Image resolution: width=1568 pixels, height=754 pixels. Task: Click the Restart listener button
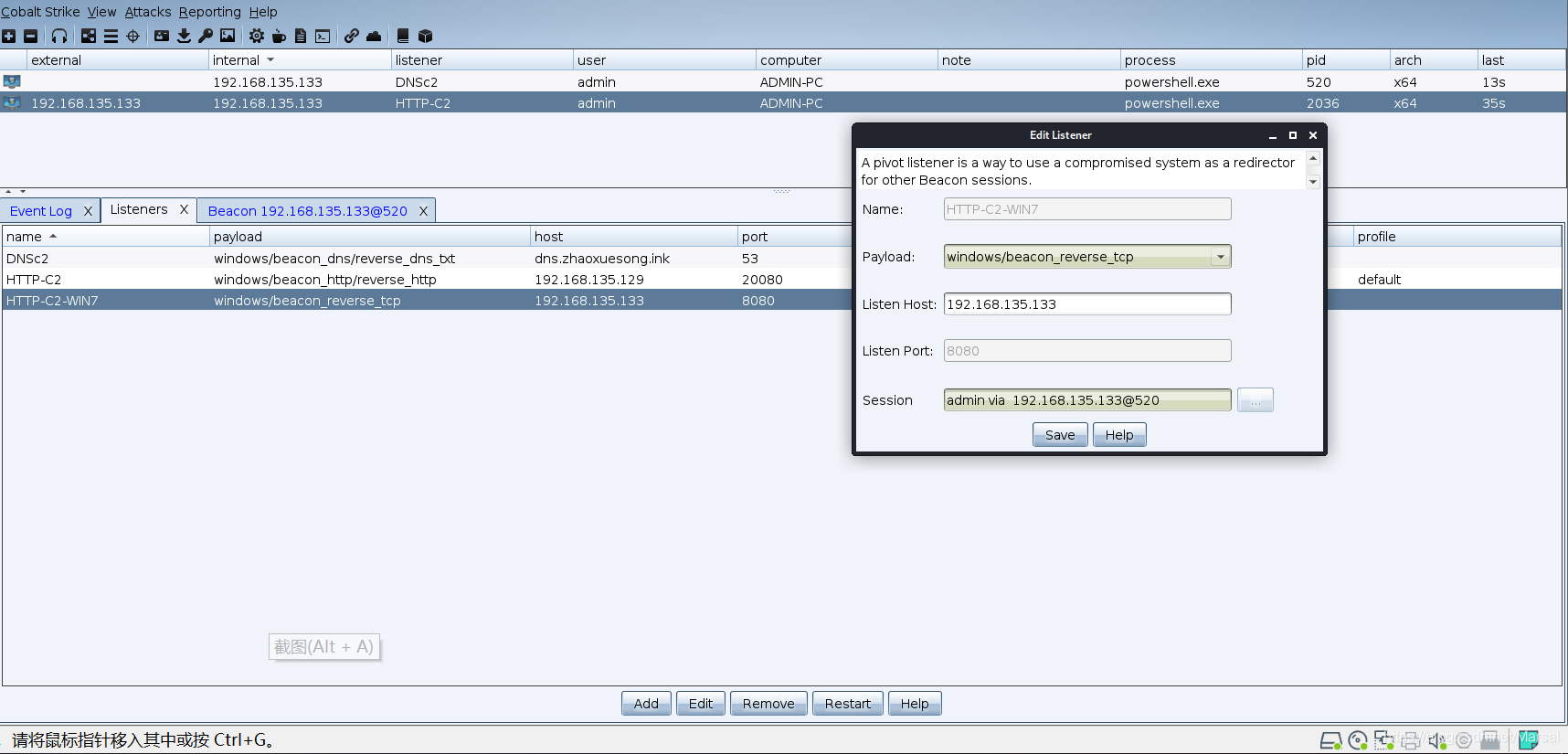[848, 704]
